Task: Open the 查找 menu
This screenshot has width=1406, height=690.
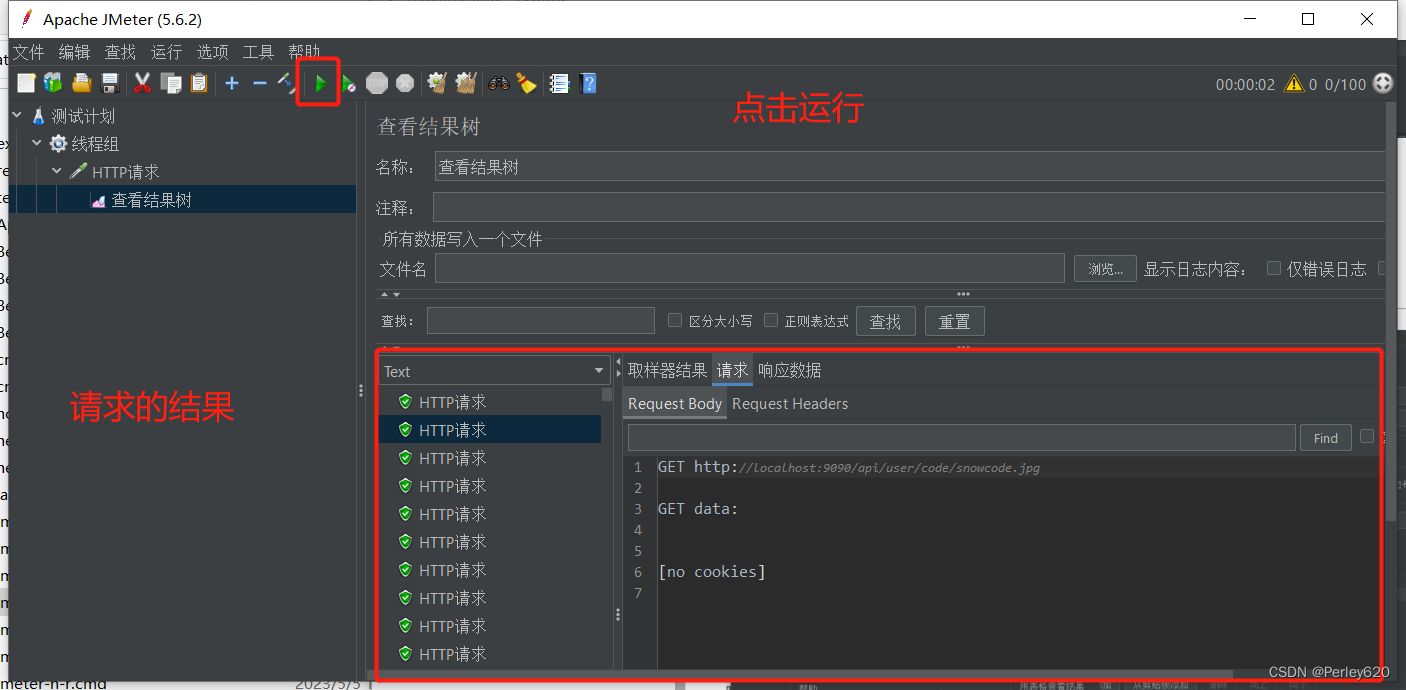Action: click(121, 52)
